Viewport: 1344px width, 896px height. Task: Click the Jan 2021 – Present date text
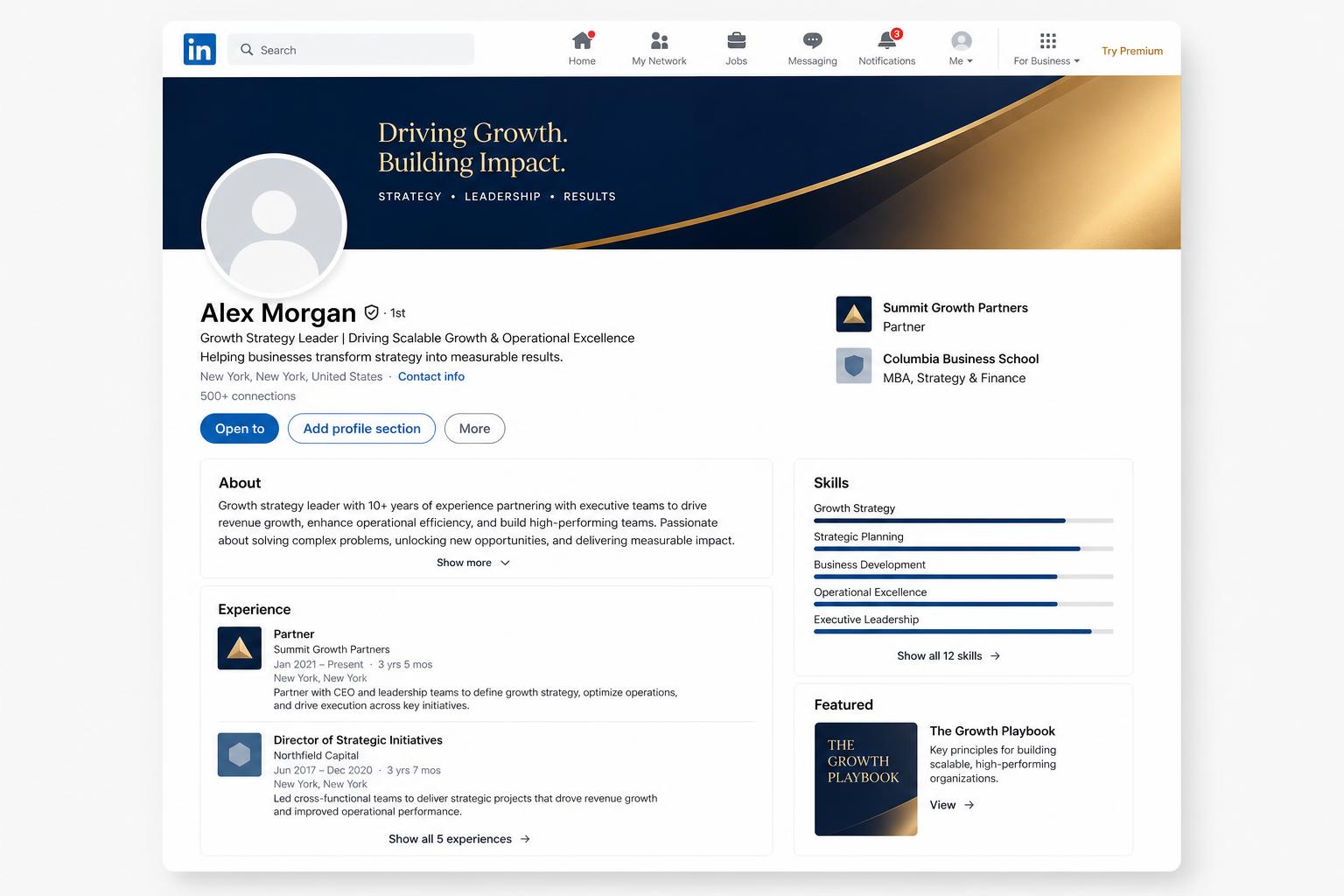[318, 665]
